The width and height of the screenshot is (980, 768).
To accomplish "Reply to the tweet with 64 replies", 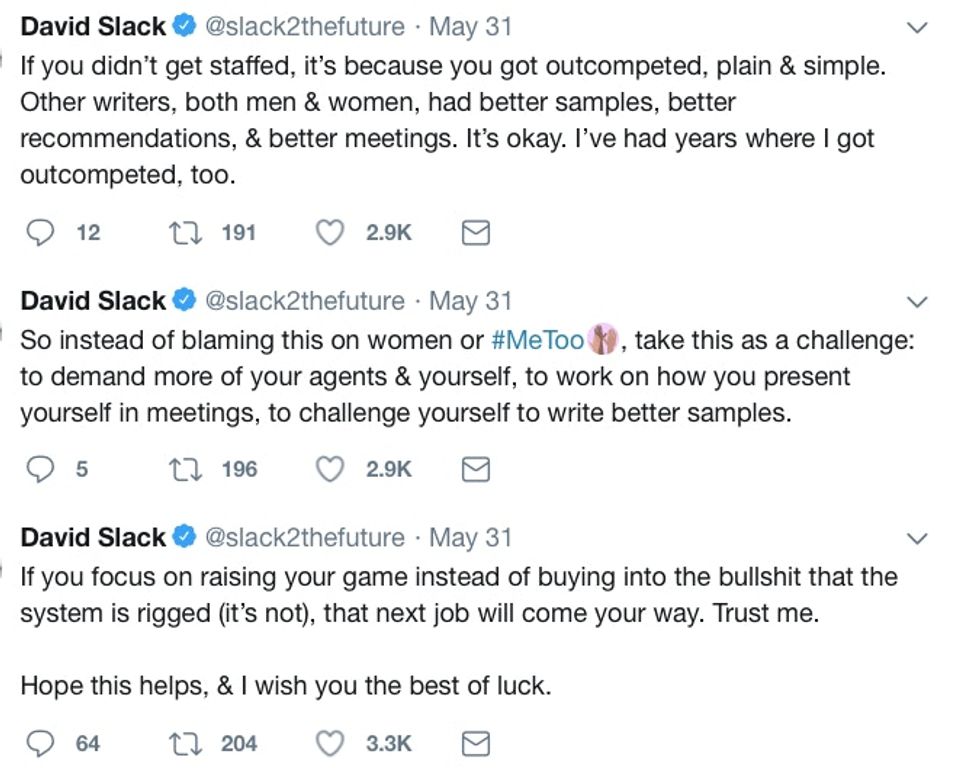I will coord(38,743).
